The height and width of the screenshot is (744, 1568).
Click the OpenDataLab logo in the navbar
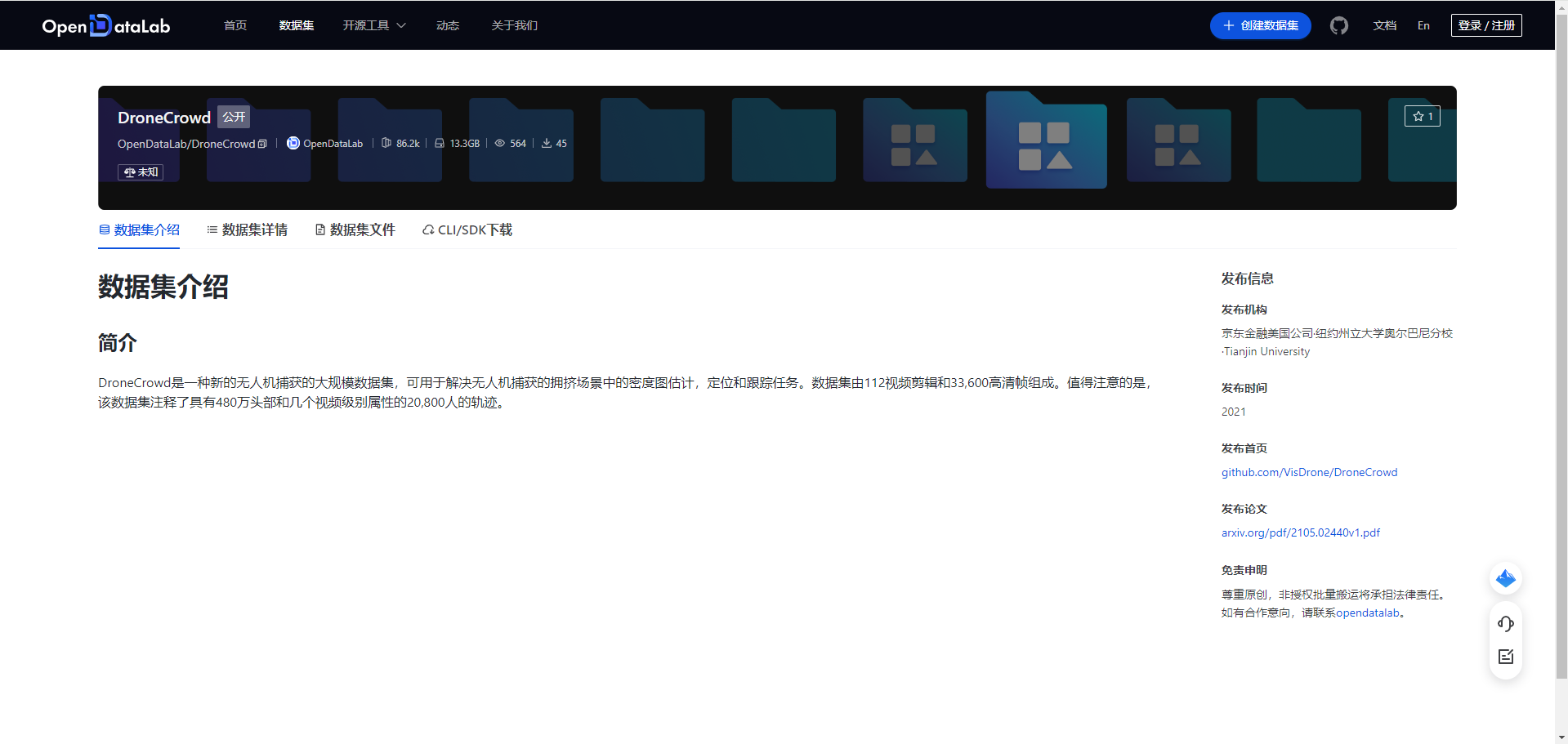105,25
